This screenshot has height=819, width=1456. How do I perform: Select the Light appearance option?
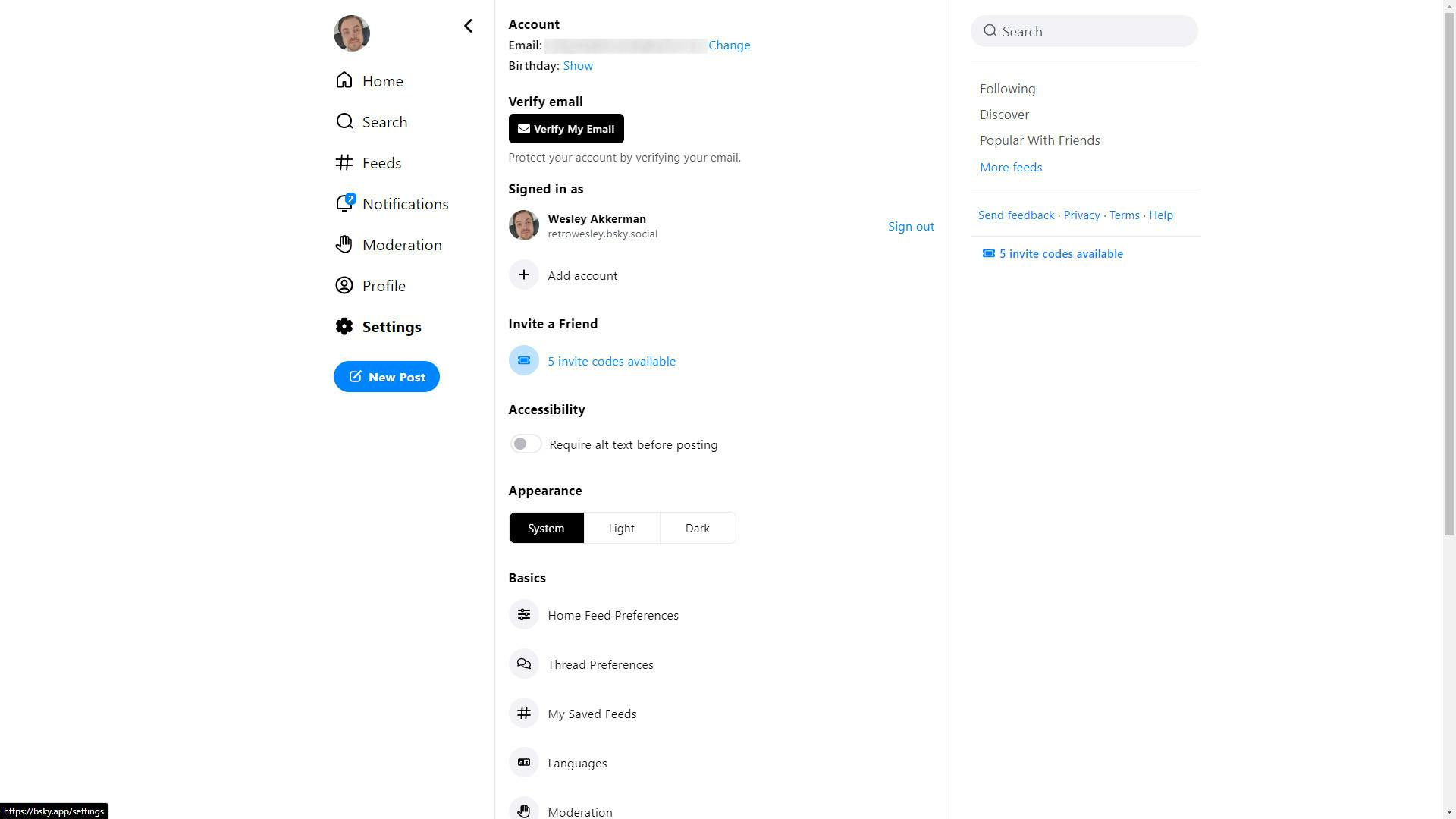click(621, 528)
